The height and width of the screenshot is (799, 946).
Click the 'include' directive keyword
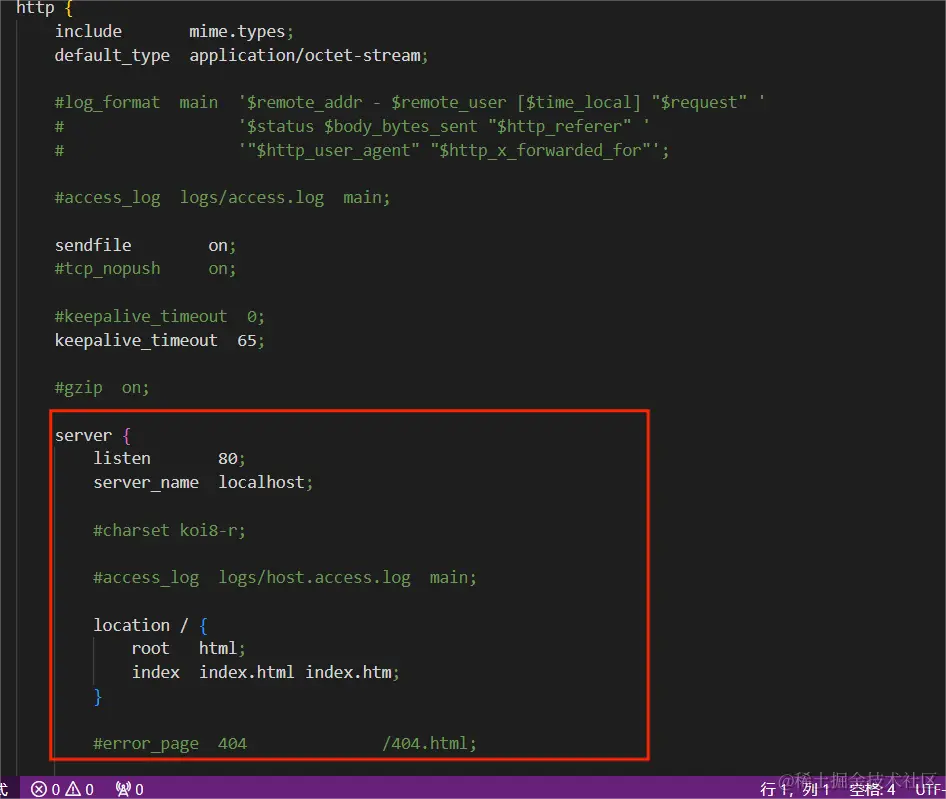point(88,31)
